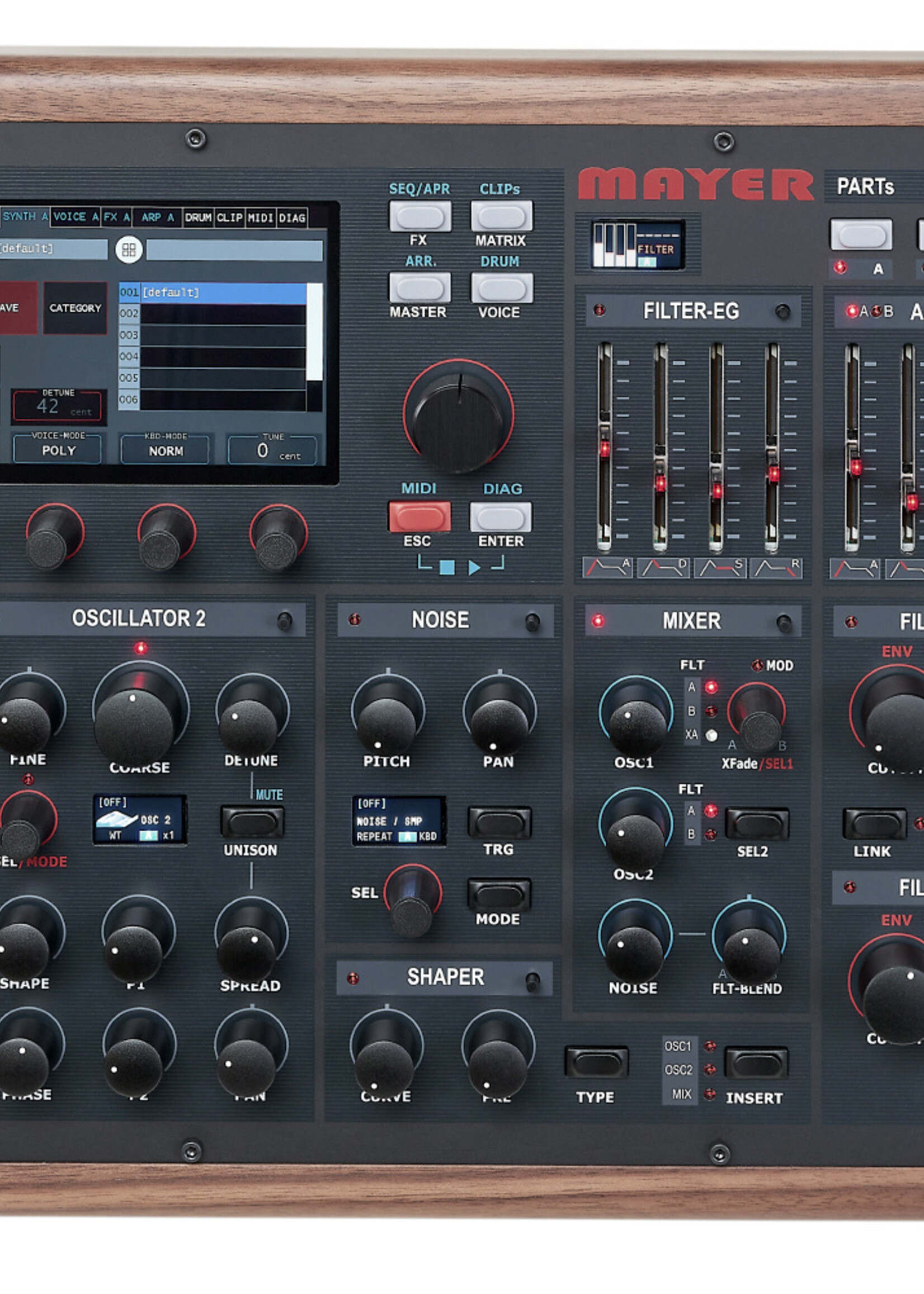Select the ARP A tab

pyautogui.click(x=158, y=218)
